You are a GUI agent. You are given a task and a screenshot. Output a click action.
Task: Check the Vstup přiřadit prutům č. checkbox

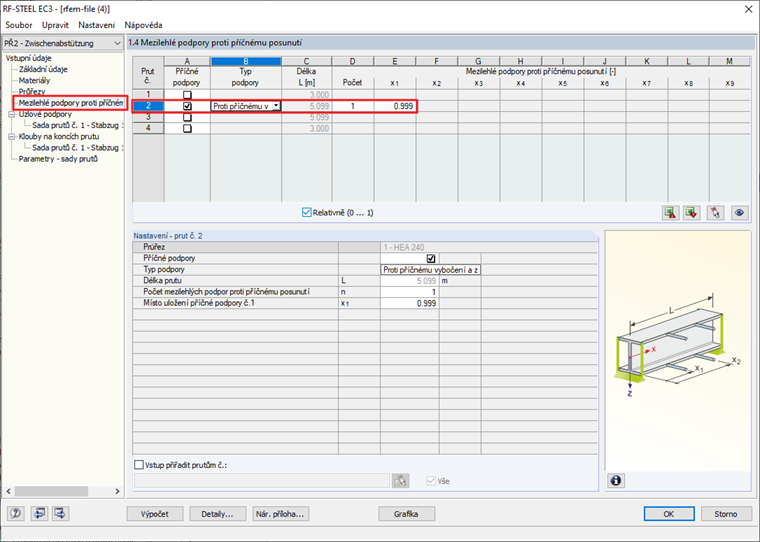click(139, 465)
